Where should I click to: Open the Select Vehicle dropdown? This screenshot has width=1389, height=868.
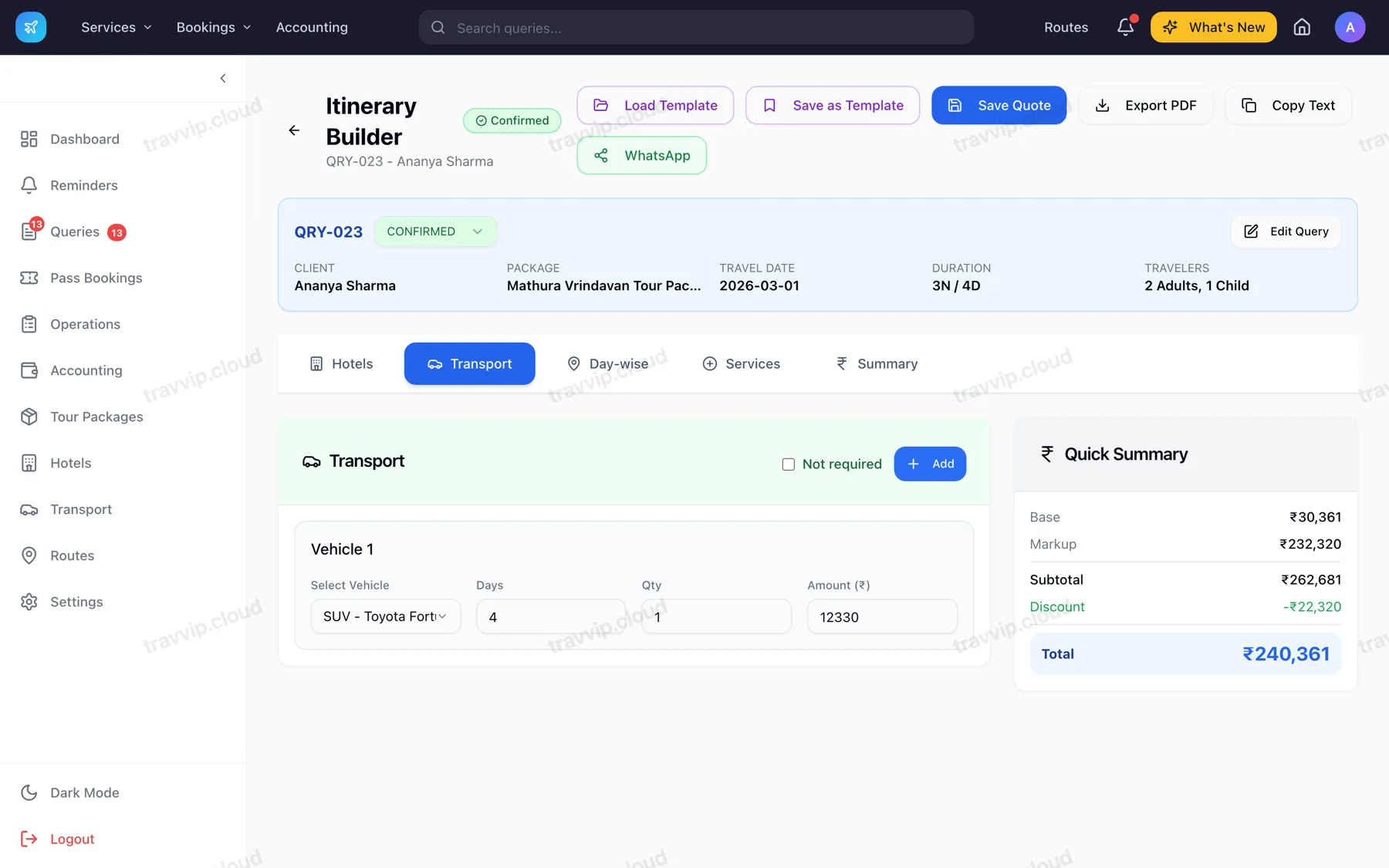tap(386, 616)
